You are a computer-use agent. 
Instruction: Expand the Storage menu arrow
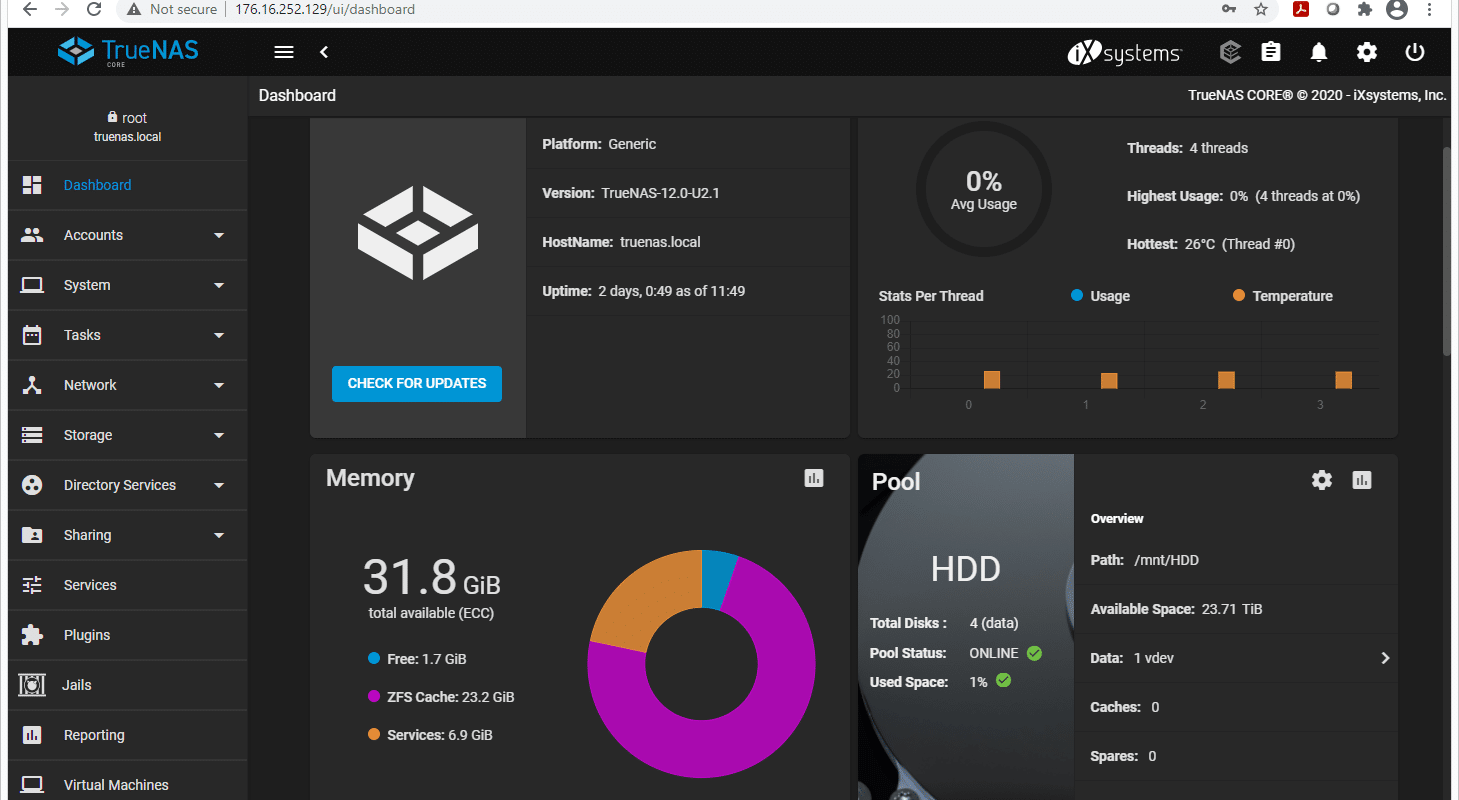click(x=219, y=436)
